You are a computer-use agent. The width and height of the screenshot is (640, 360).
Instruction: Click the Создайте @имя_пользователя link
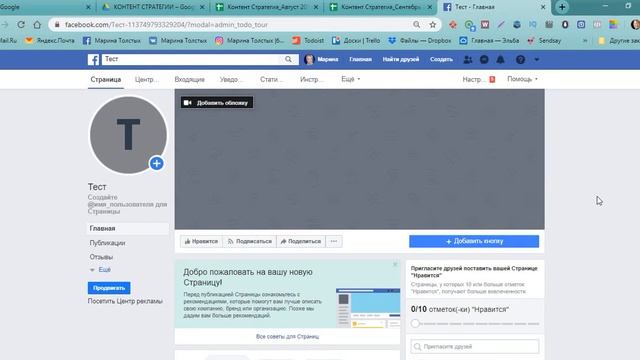click(x=127, y=204)
